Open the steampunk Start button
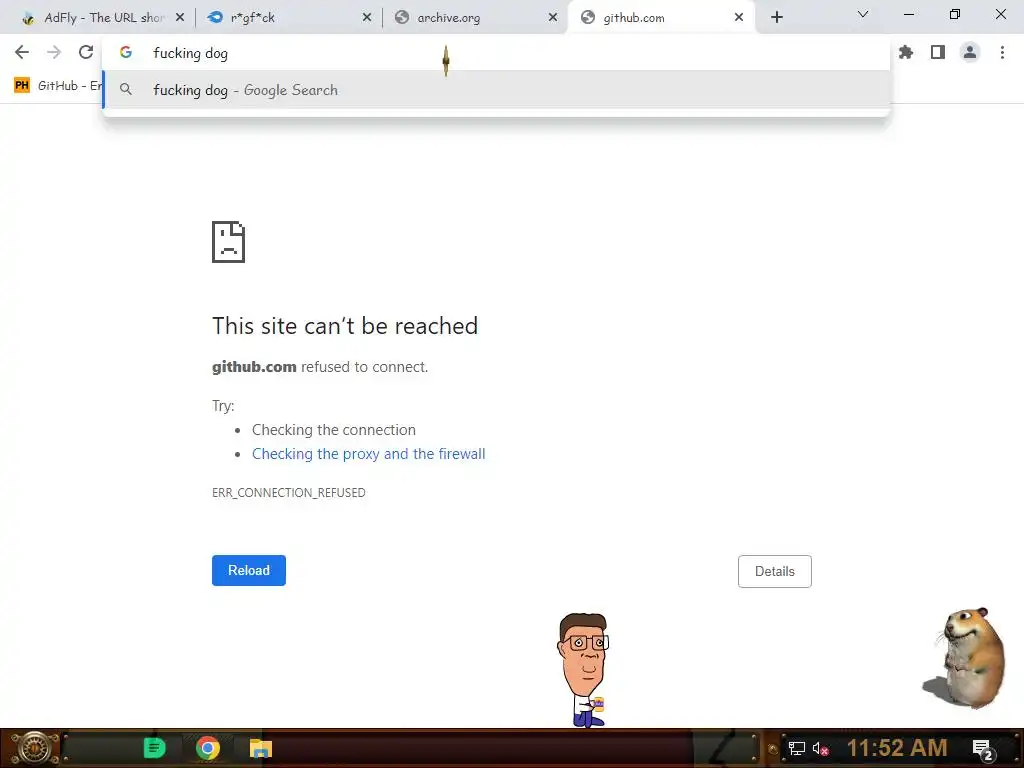Screen dimensions: 1024x768 [33, 748]
